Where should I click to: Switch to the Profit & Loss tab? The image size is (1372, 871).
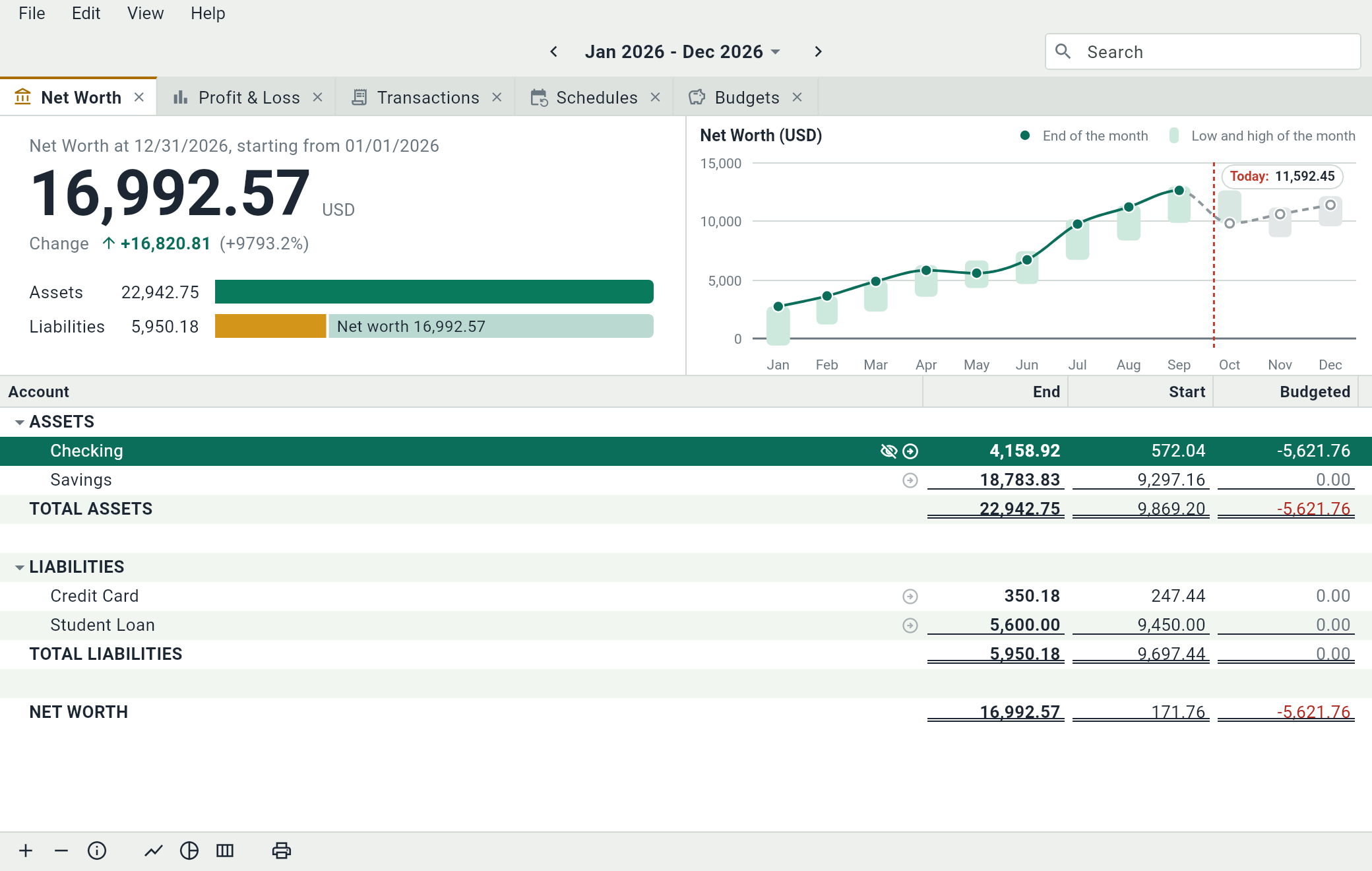pyautogui.click(x=247, y=98)
